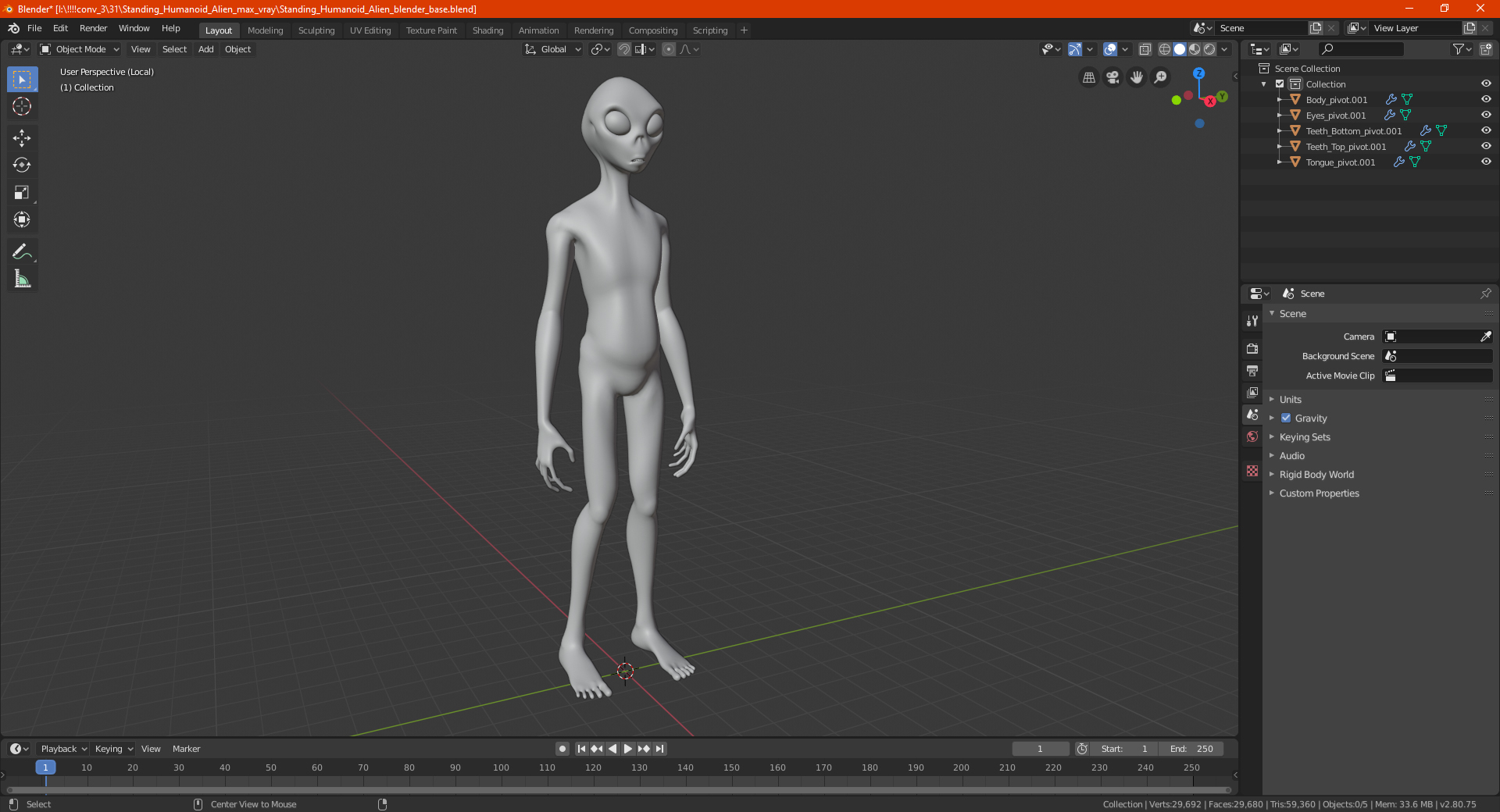The width and height of the screenshot is (1500, 812).
Task: Expand the Keying Sets panel
Action: [1304, 436]
